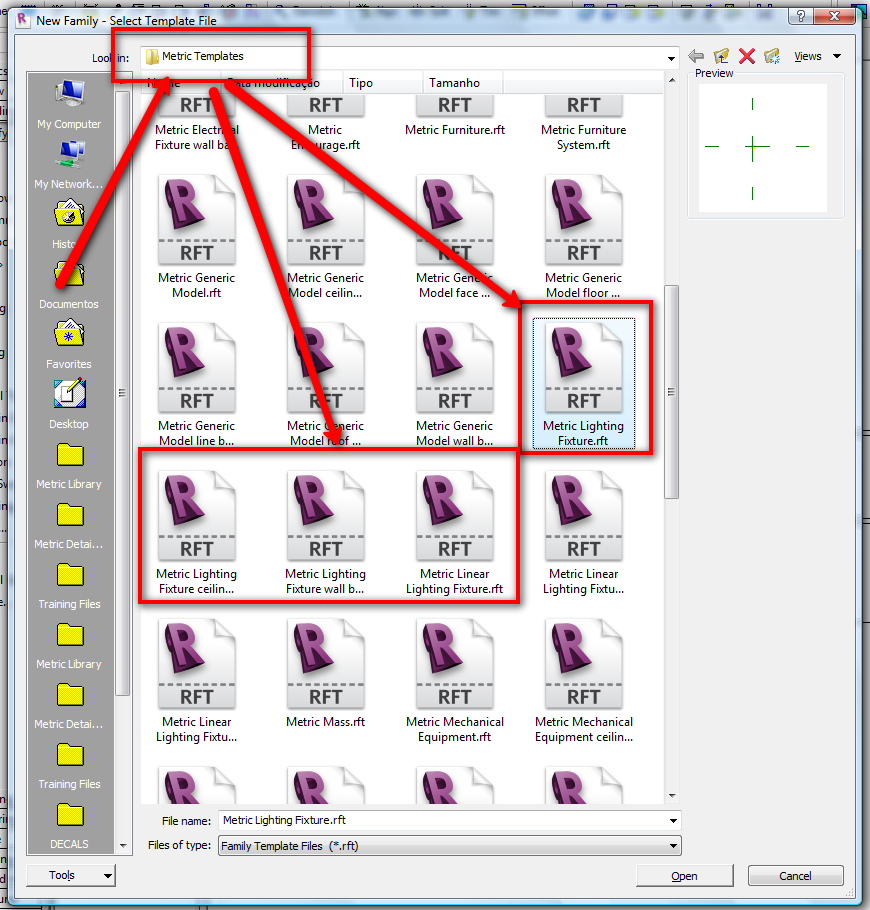
Task: Select the Metric Lighting Fixture.rft file
Action: (x=583, y=383)
